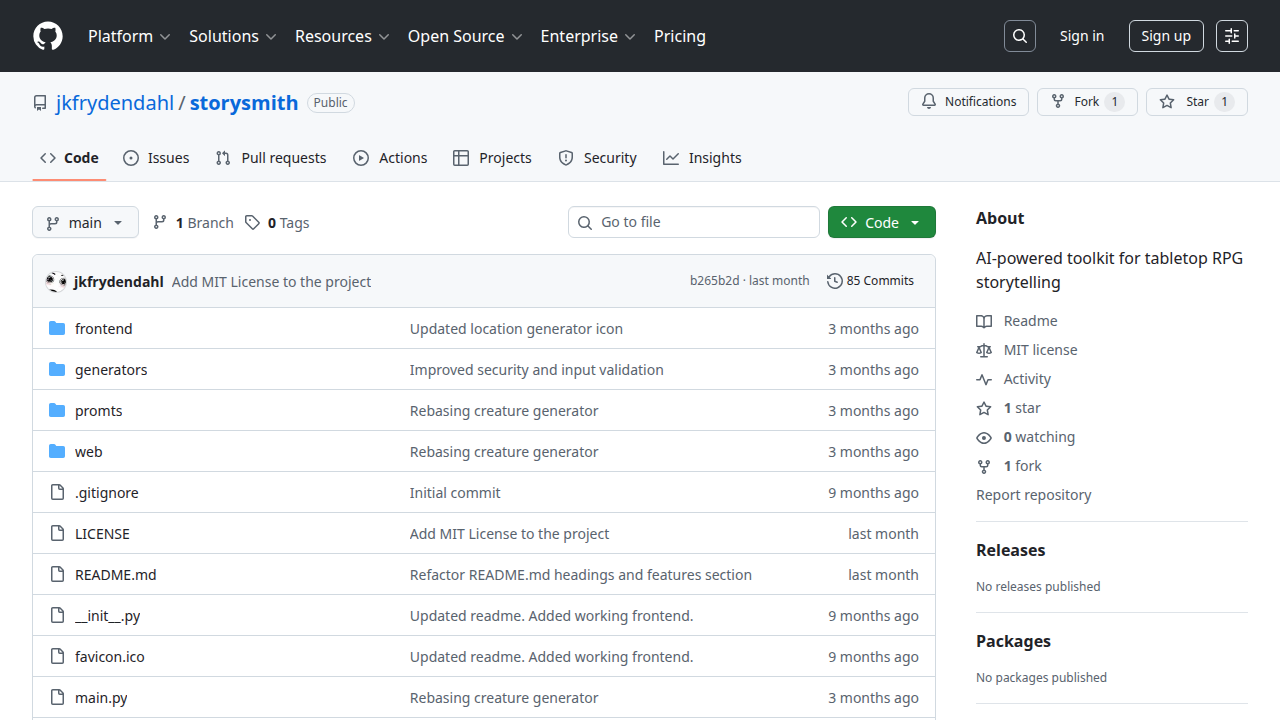Click the branch icon beside 1 Branch

click(160, 223)
